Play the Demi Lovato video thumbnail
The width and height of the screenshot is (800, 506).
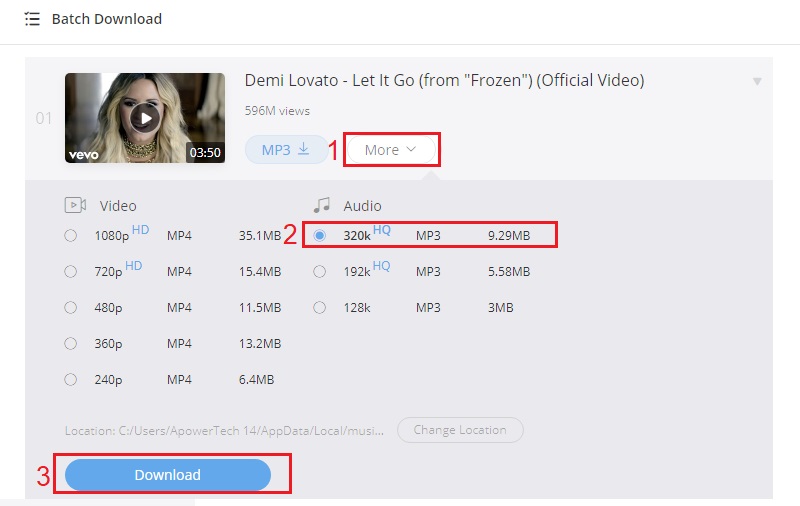coord(145,118)
